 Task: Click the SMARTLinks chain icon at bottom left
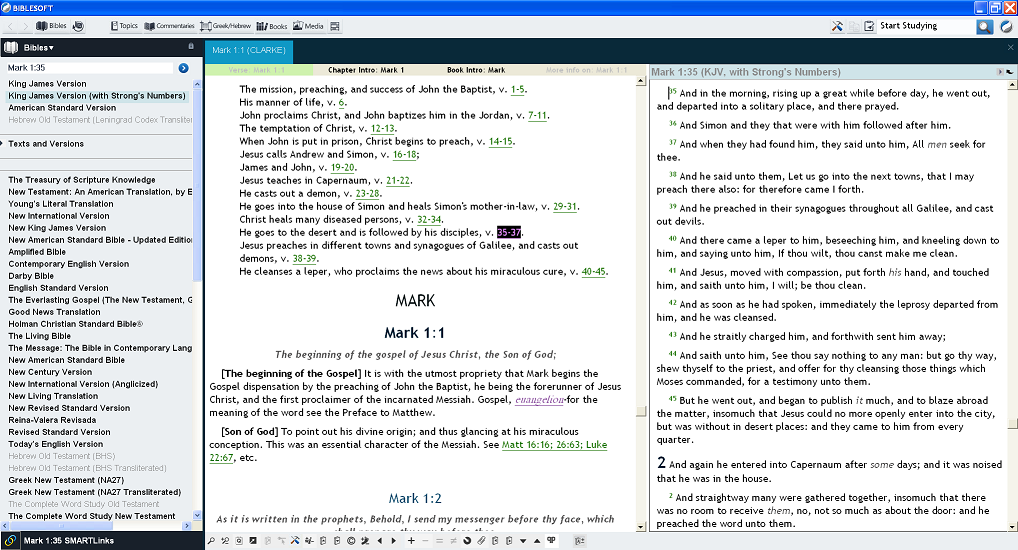pos(10,540)
